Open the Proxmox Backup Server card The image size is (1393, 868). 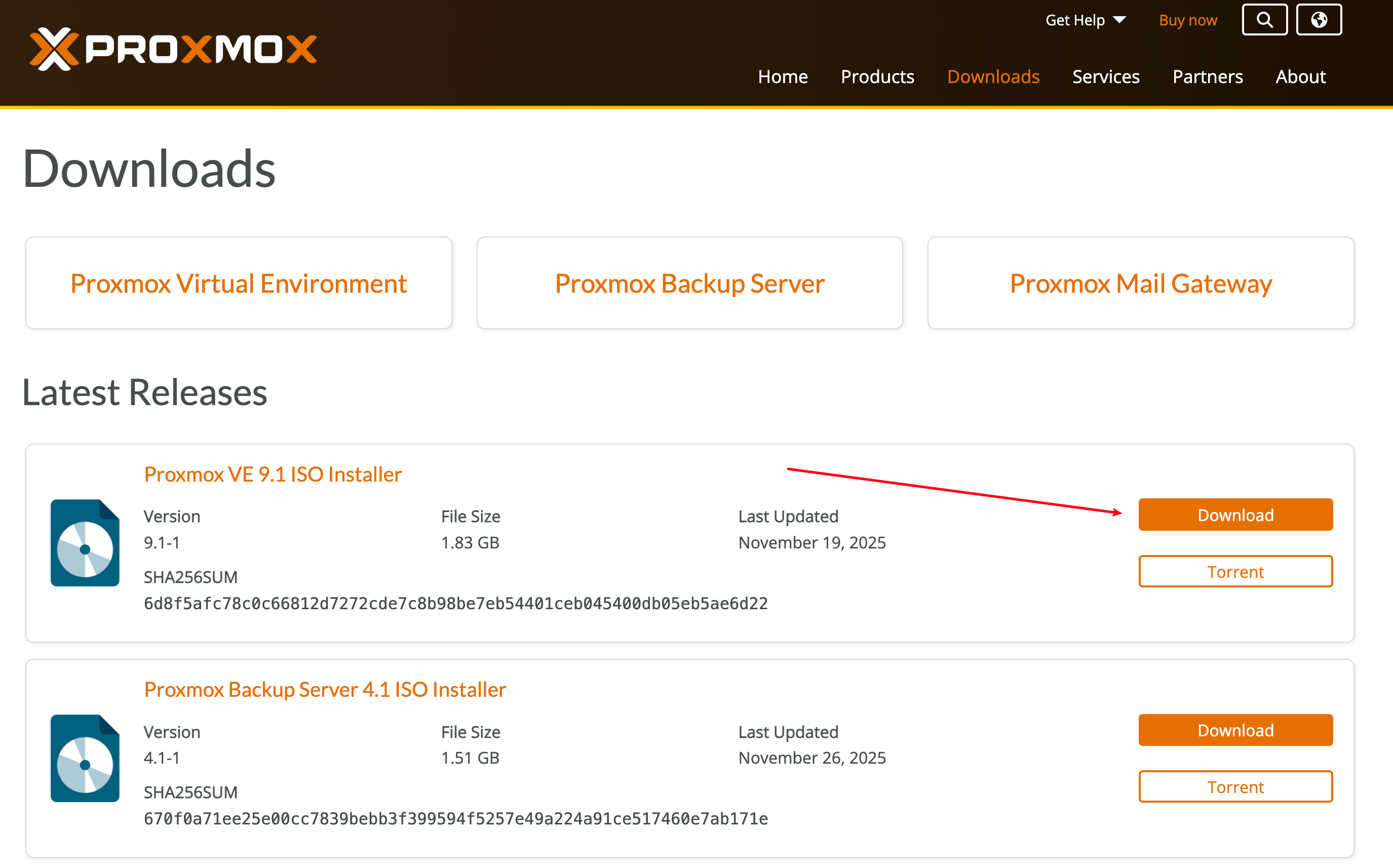tap(689, 283)
